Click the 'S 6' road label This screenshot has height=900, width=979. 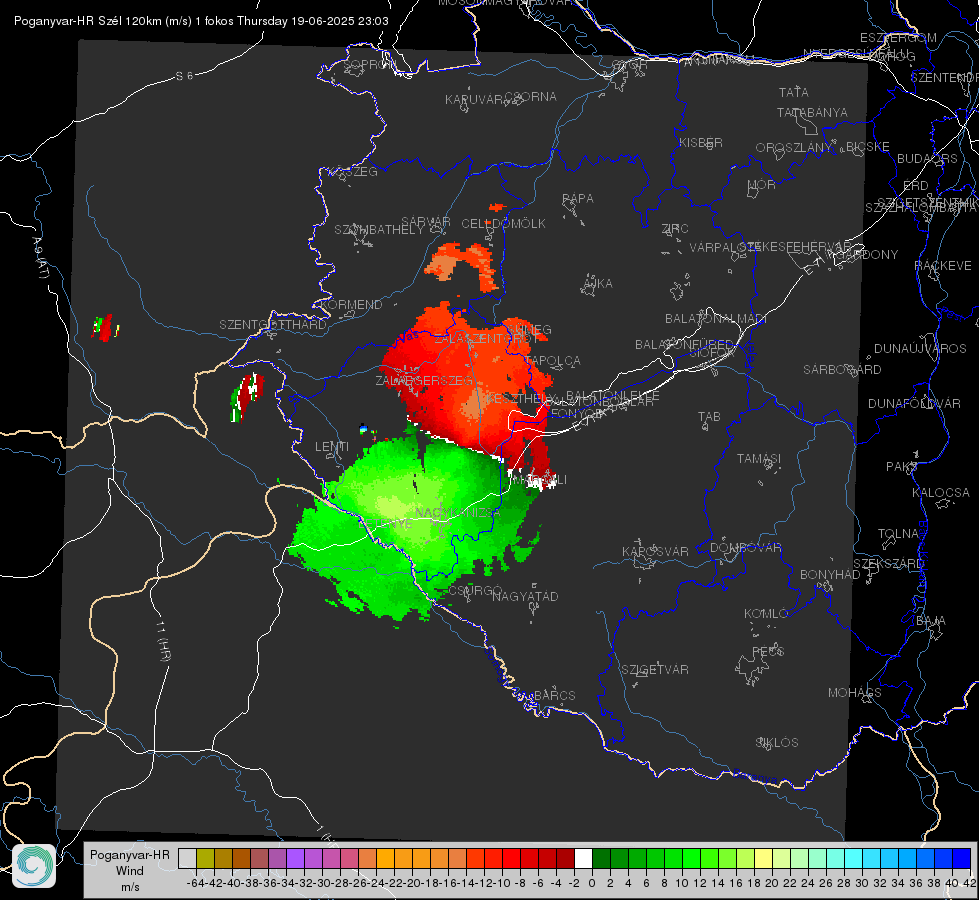point(184,76)
